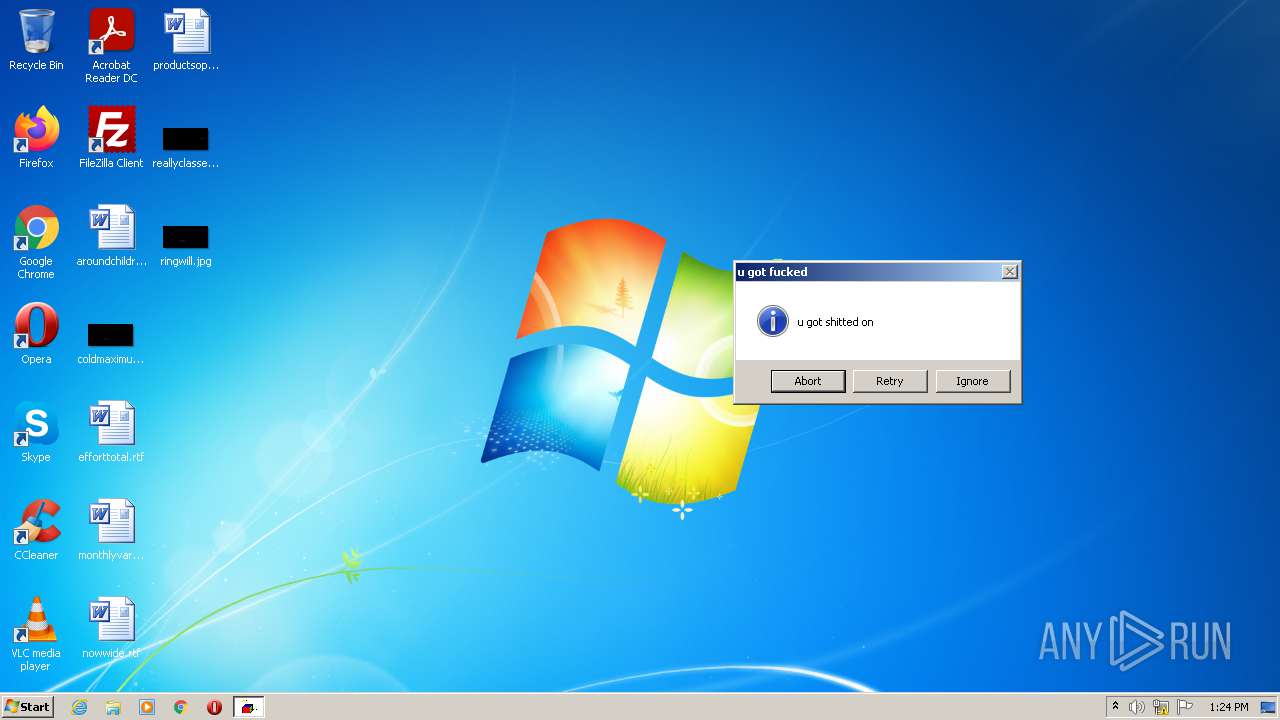Image resolution: width=1280 pixels, height=720 pixels.
Task: Select the reallyclasse file icon
Action: tap(186, 148)
